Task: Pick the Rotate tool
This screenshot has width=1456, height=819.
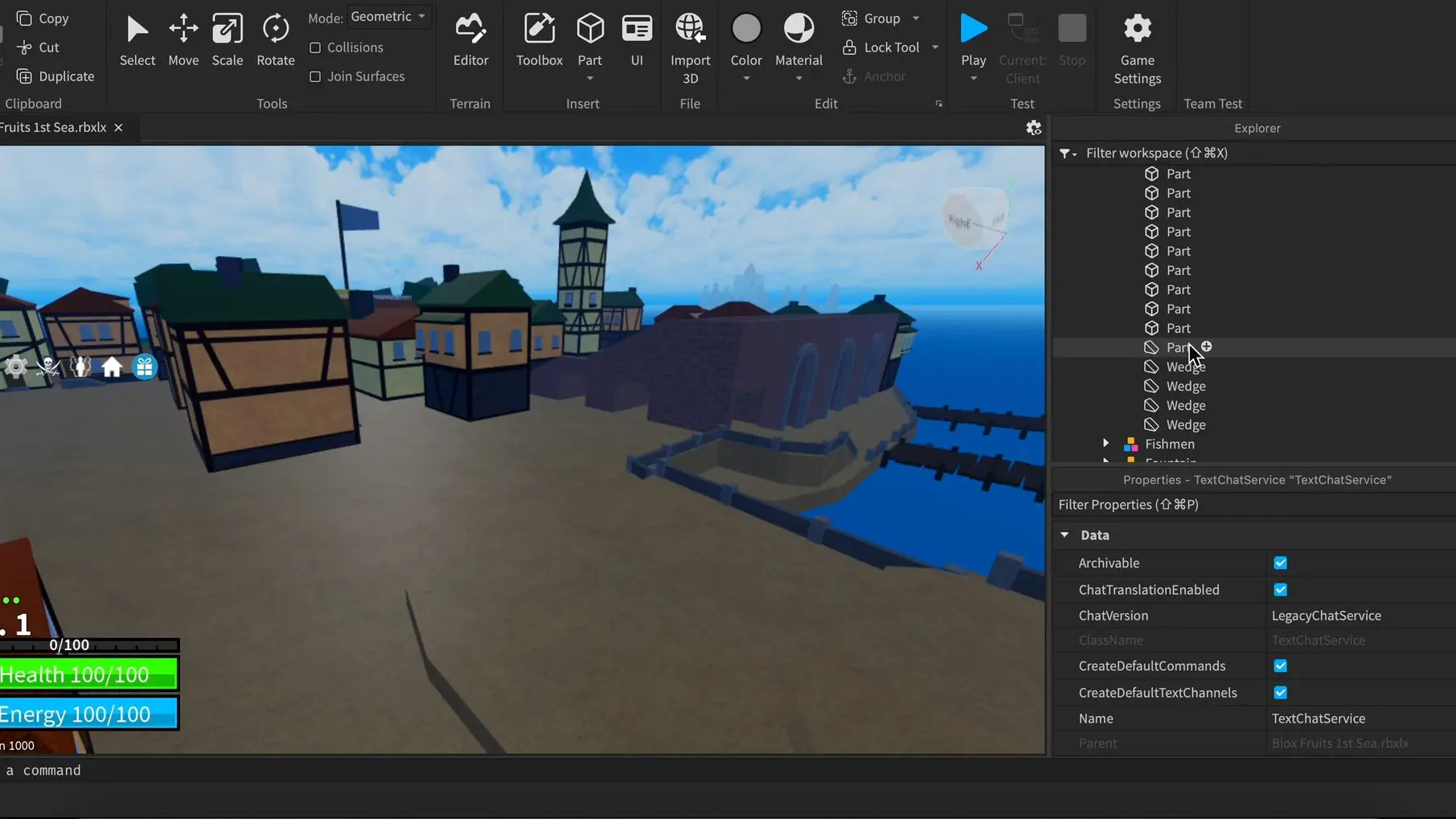Action: pos(276,40)
